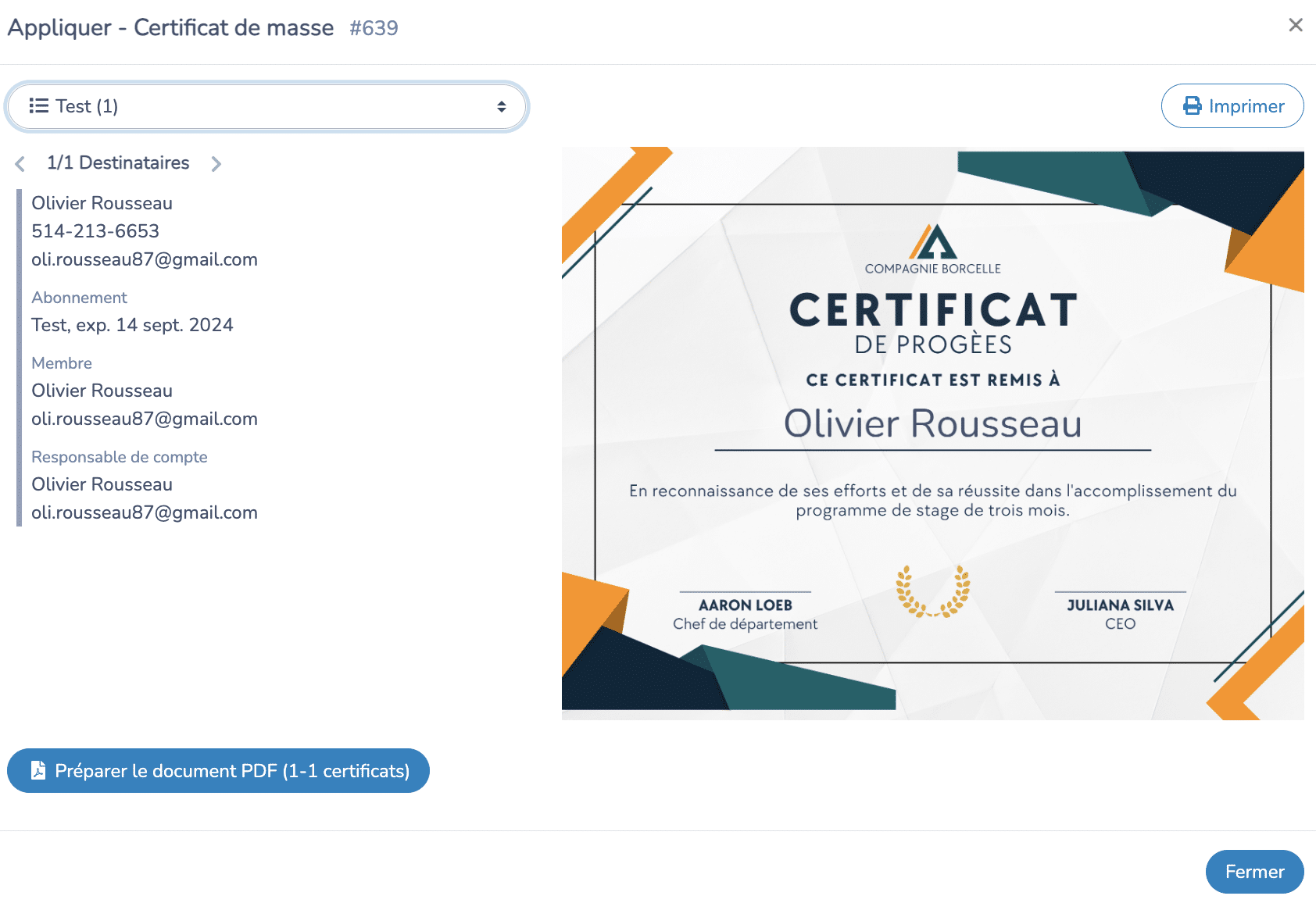Click the 1/1 Destinataires label
1316x903 pixels.
118,162
